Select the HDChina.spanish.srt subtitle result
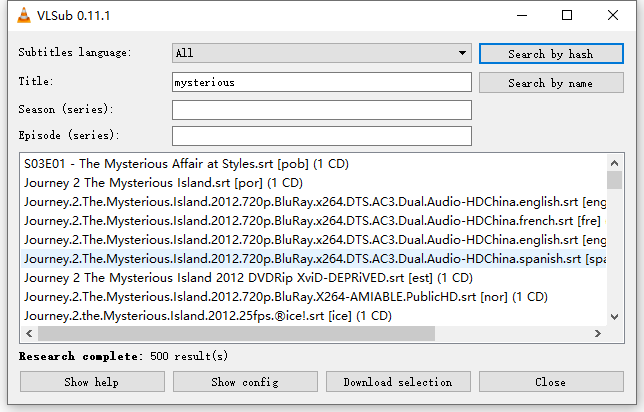The width and height of the screenshot is (644, 412). [314, 259]
